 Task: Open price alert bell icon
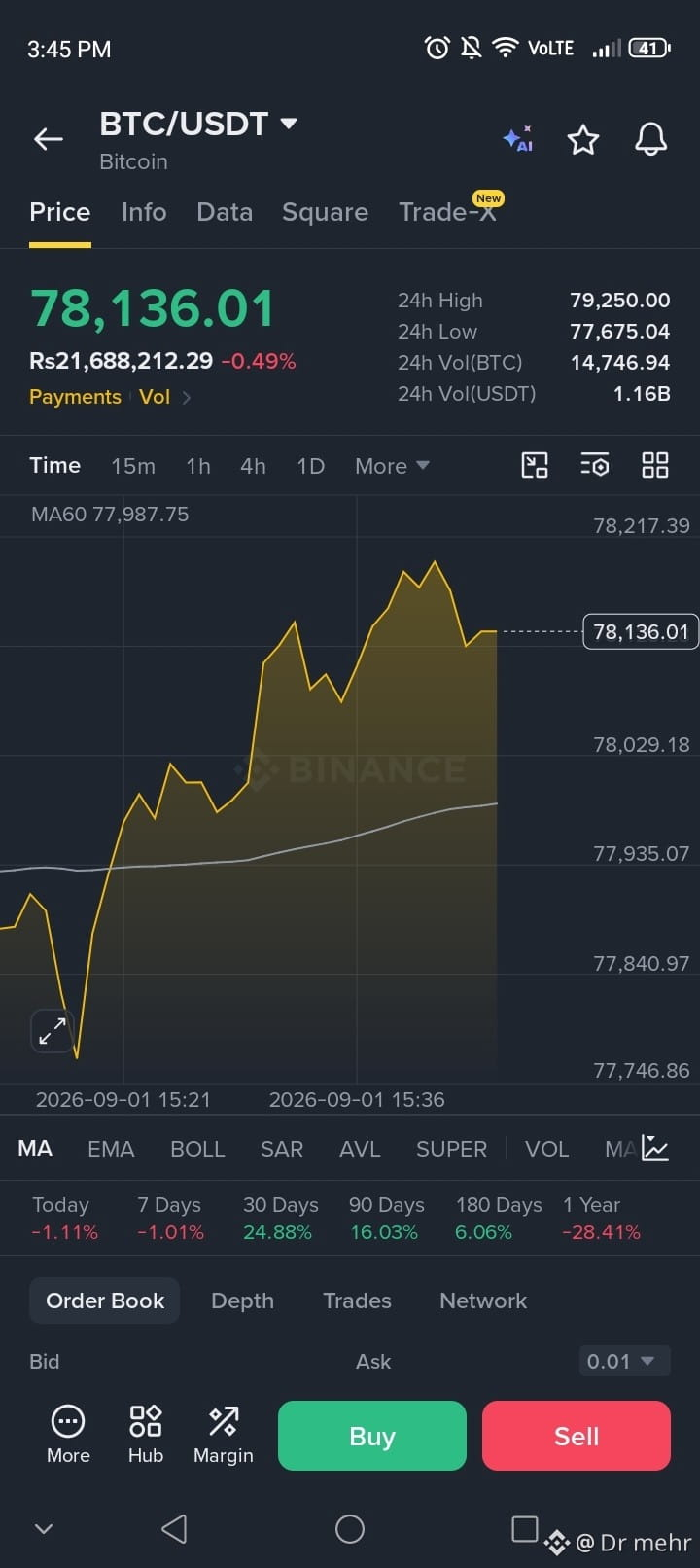pyautogui.click(x=650, y=139)
